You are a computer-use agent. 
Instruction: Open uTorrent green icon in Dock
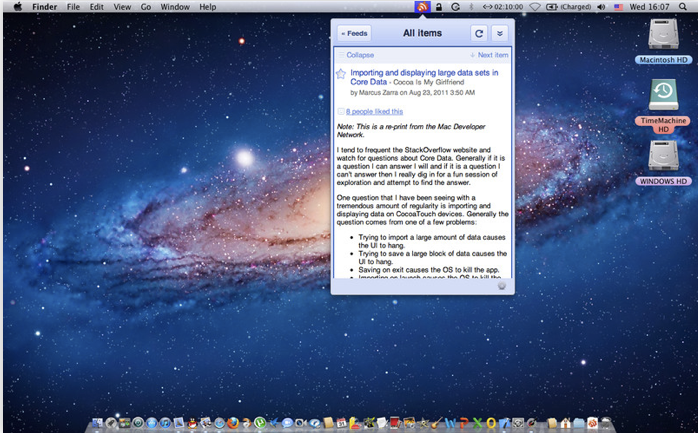(260, 423)
